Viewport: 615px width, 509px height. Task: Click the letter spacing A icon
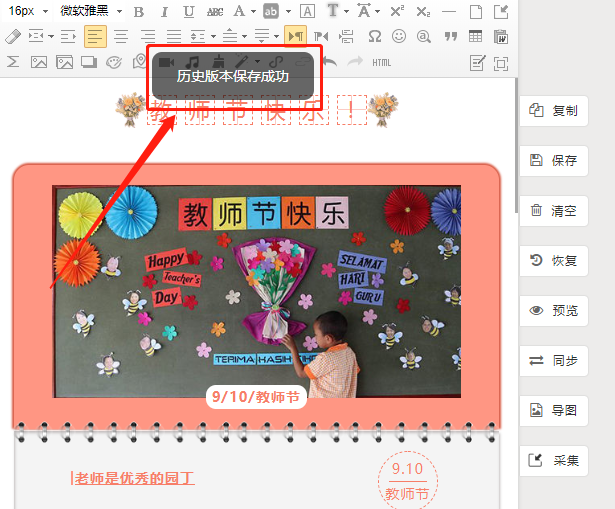tap(364, 11)
